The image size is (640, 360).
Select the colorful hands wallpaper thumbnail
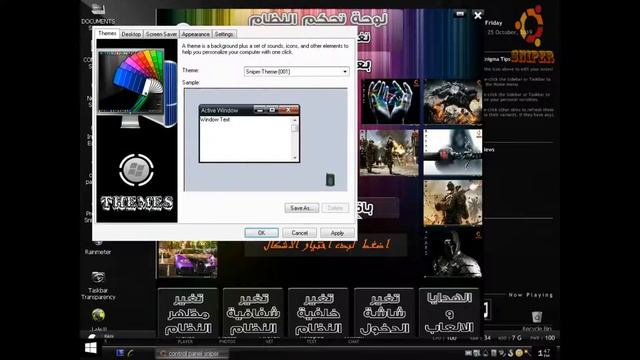[x=390, y=102]
